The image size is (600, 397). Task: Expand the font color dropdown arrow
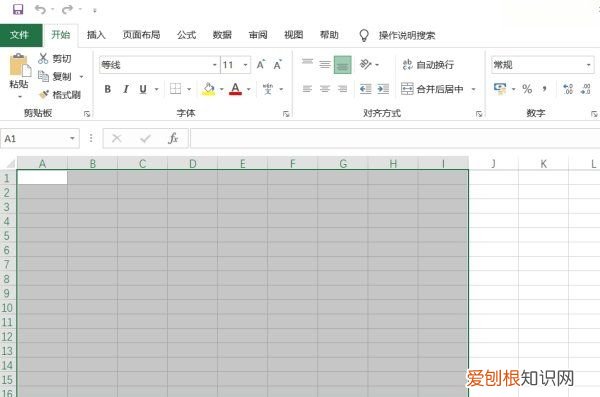click(249, 90)
